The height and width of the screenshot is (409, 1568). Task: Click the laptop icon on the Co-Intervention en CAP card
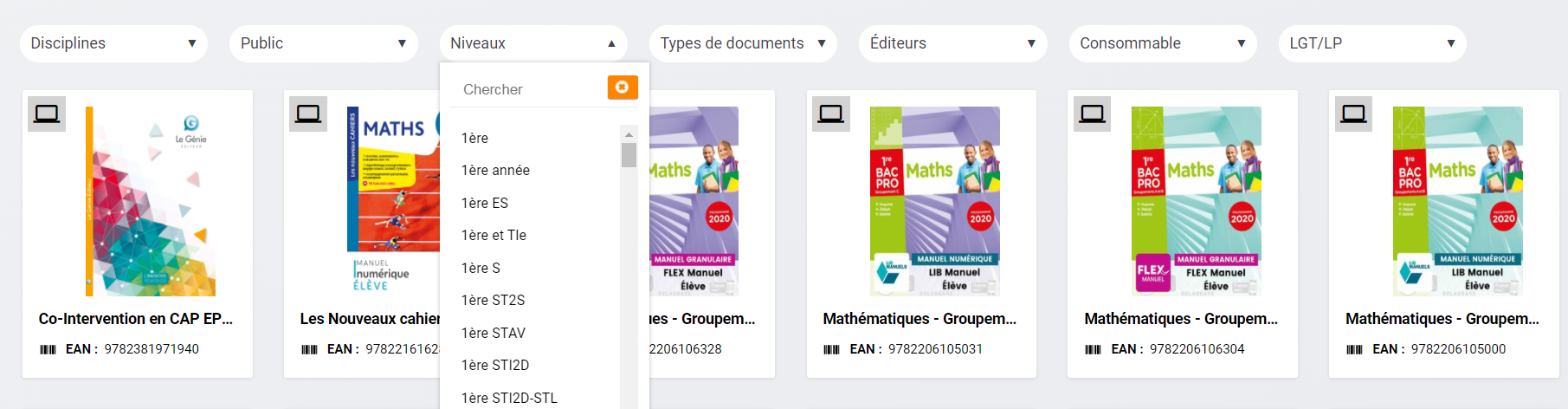pos(47,114)
